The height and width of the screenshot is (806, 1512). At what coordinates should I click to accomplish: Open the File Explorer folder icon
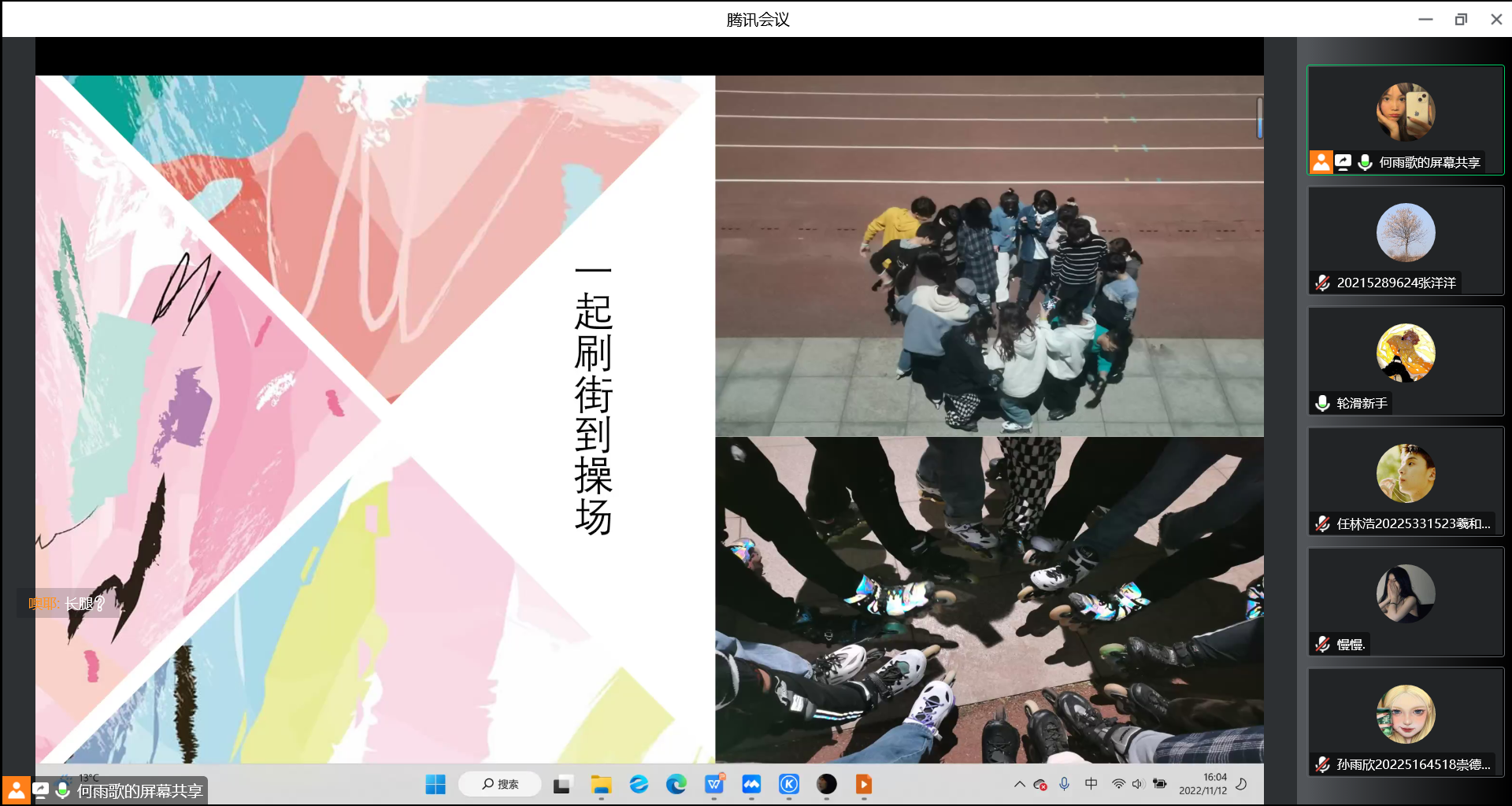point(602,784)
